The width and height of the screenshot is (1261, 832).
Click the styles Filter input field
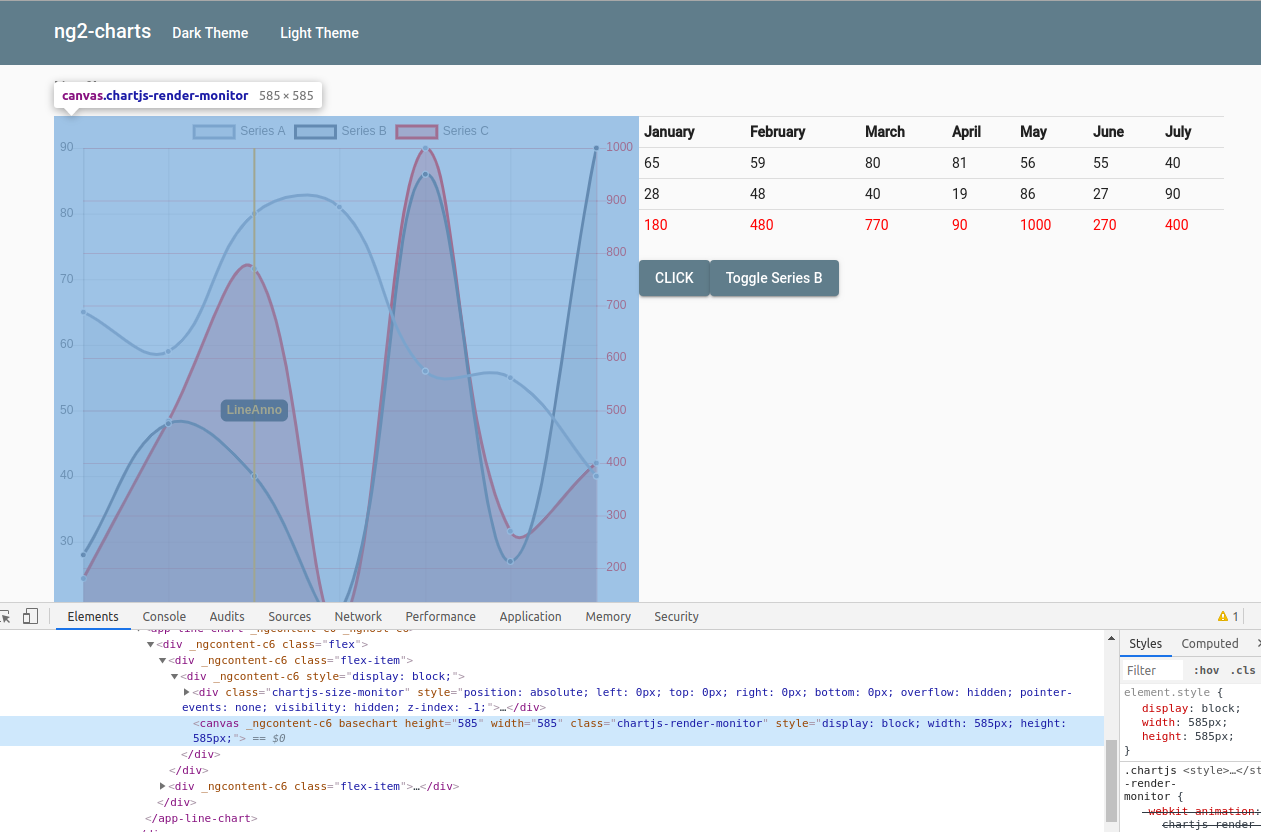tap(1152, 670)
